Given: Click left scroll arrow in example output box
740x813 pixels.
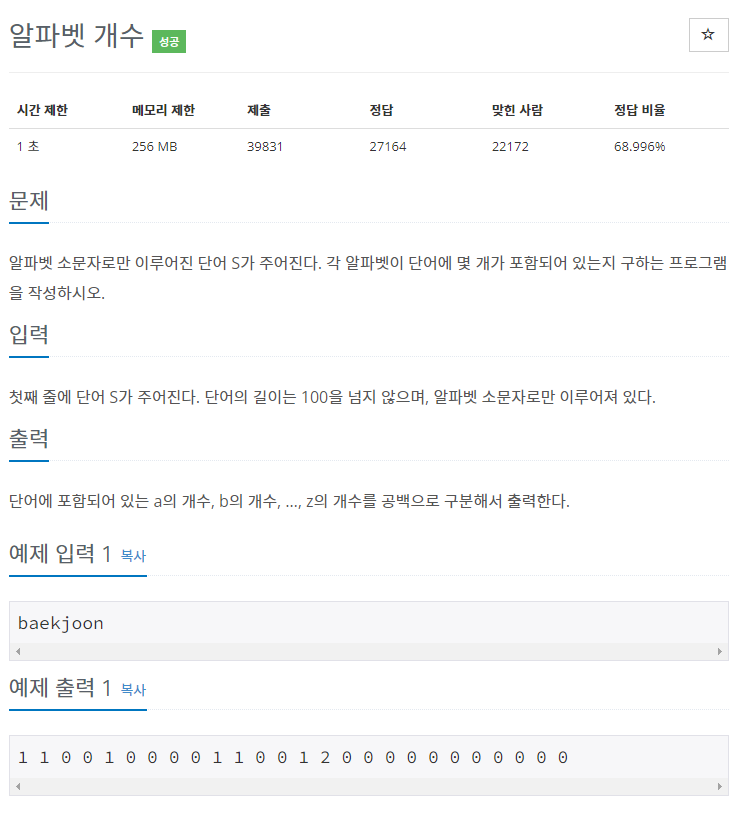Looking at the screenshot, I should [x=18, y=786].
